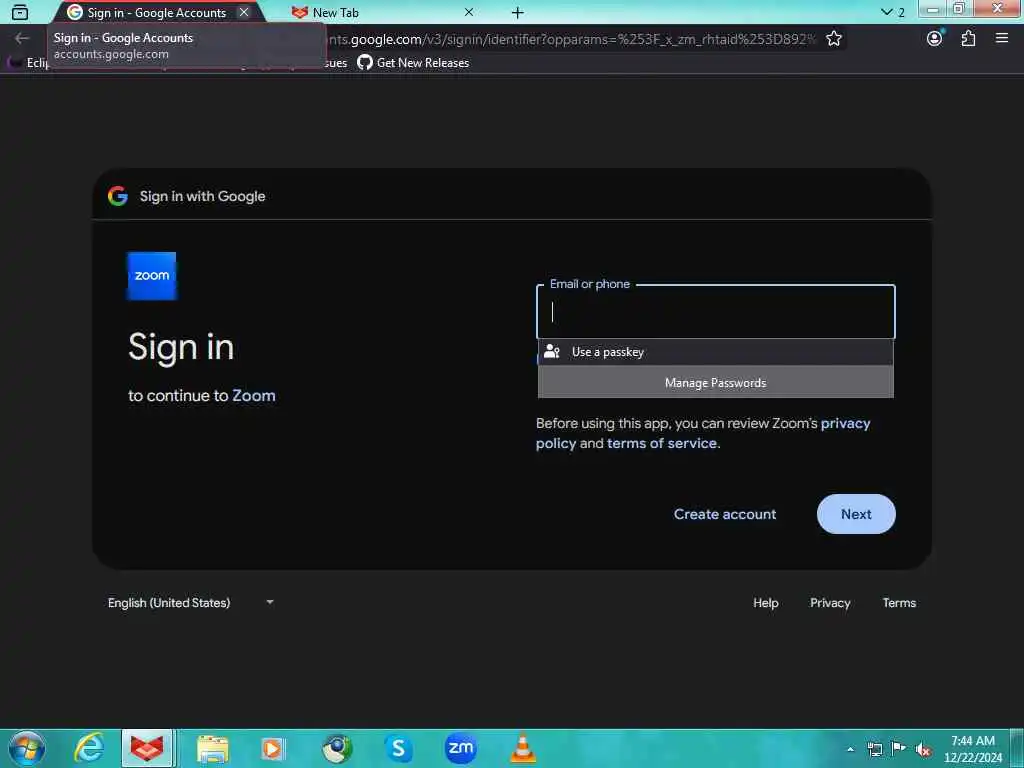1024x768 pixels.
Task: Open Manage Passwords from the autofill dropdown
Action: [x=715, y=383]
